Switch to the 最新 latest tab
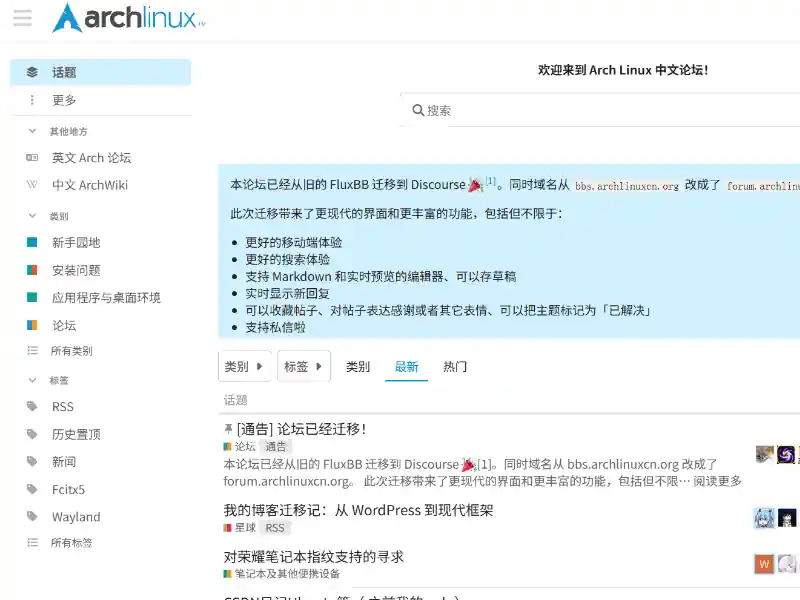Screen dimensions: 800x600 point(407,366)
